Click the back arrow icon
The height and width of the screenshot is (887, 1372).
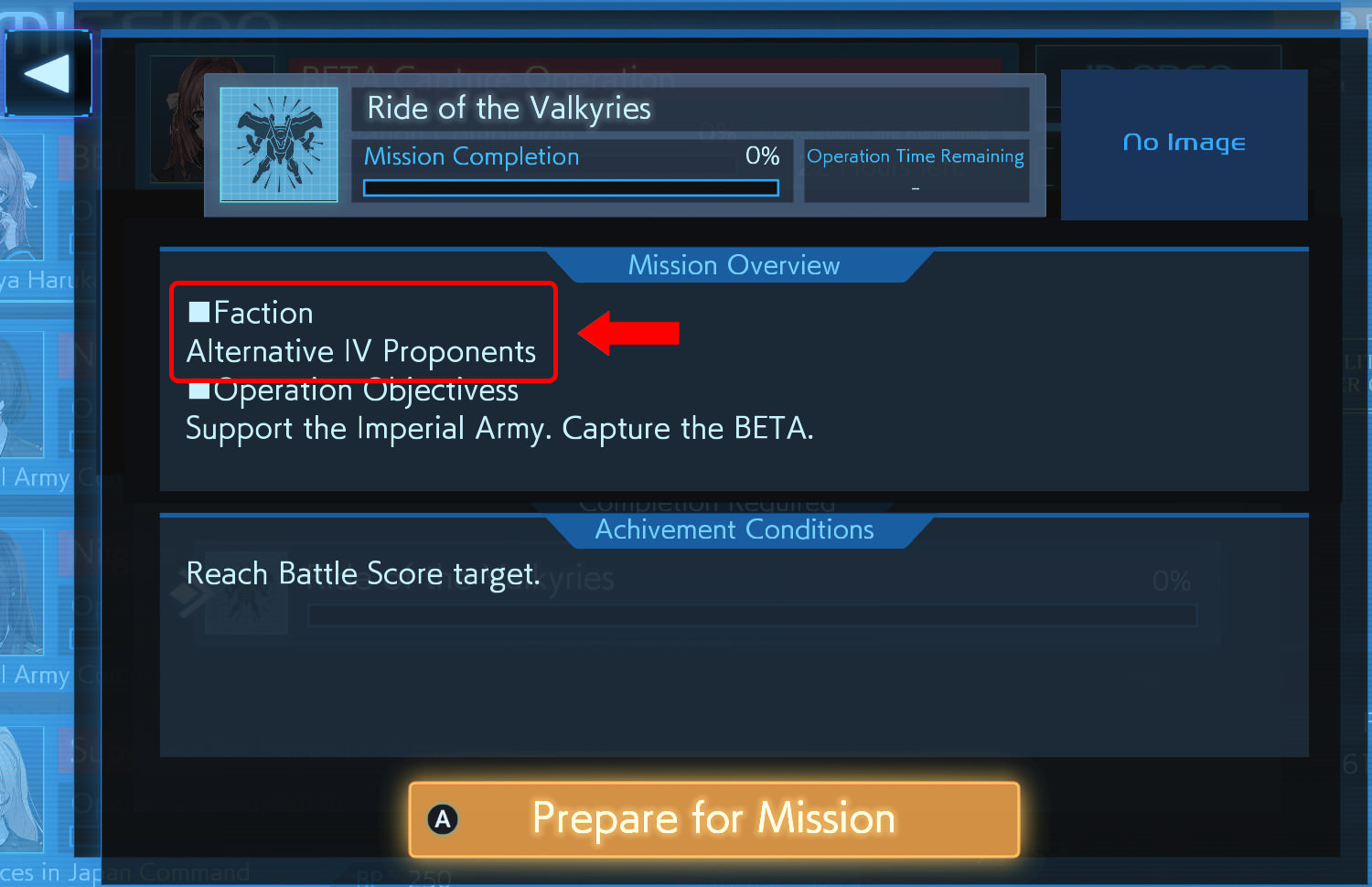(48, 73)
